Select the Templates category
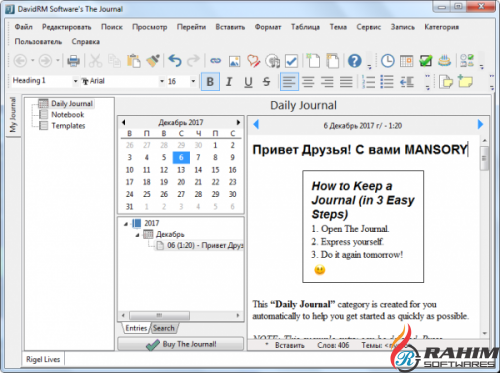500x373 pixels. tap(68, 126)
